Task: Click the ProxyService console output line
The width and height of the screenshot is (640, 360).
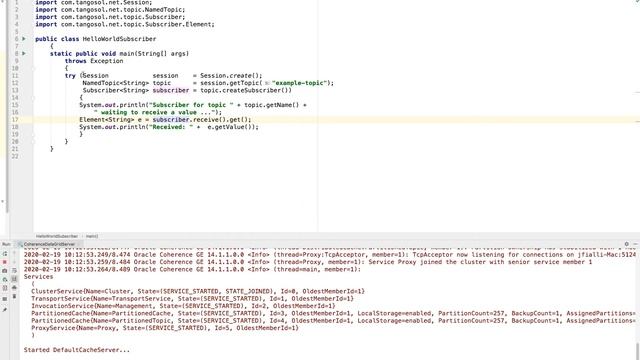Action: pyautogui.click(x=164, y=328)
